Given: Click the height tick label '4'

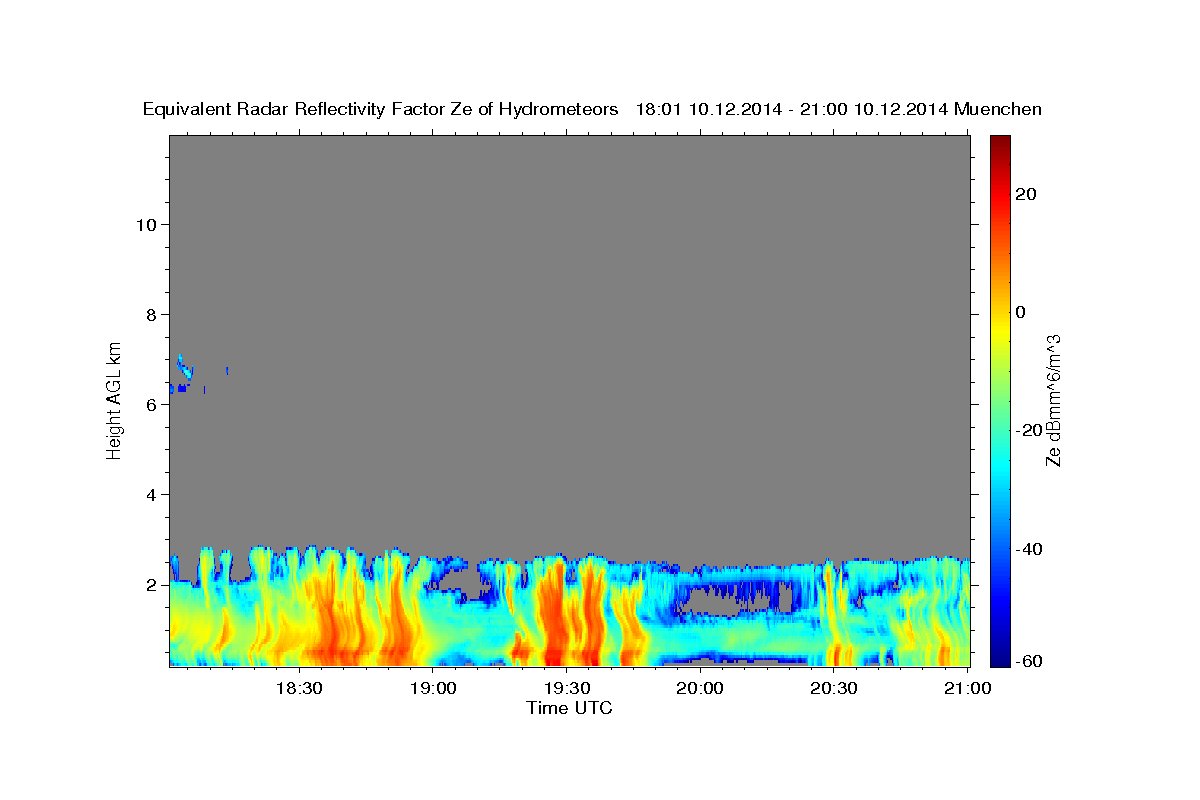Looking at the screenshot, I should (x=149, y=495).
